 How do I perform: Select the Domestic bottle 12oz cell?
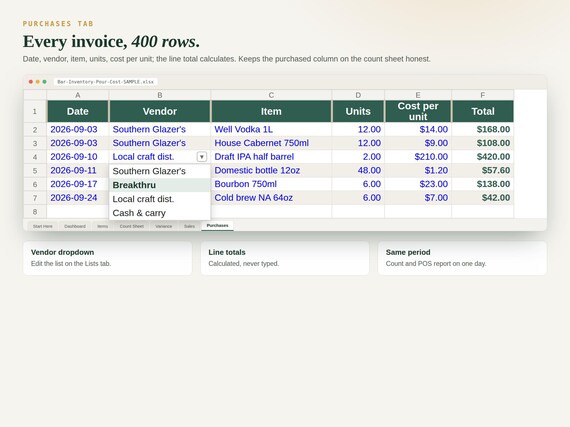tap(271, 170)
